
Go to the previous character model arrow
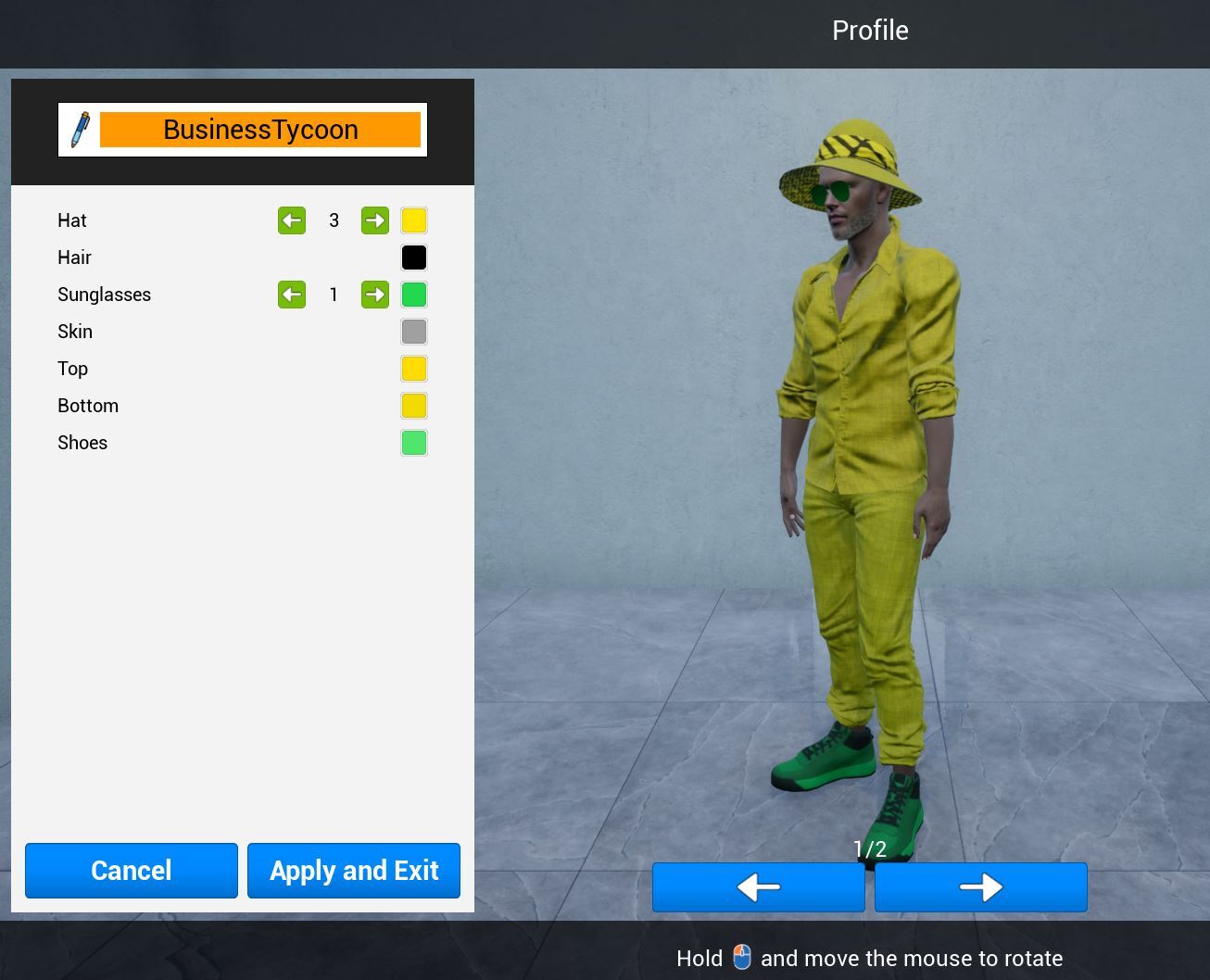point(759,887)
